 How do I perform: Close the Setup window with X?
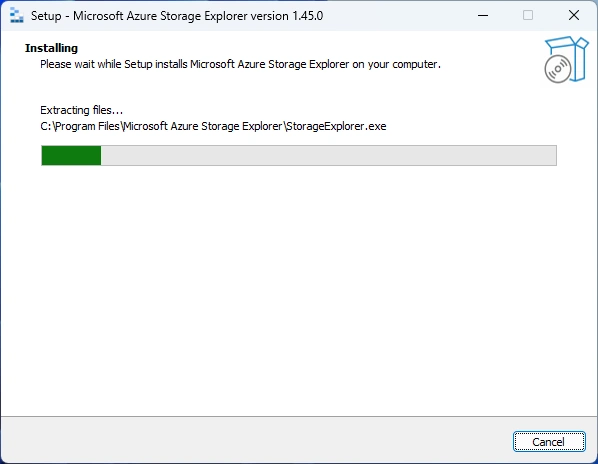pos(574,16)
